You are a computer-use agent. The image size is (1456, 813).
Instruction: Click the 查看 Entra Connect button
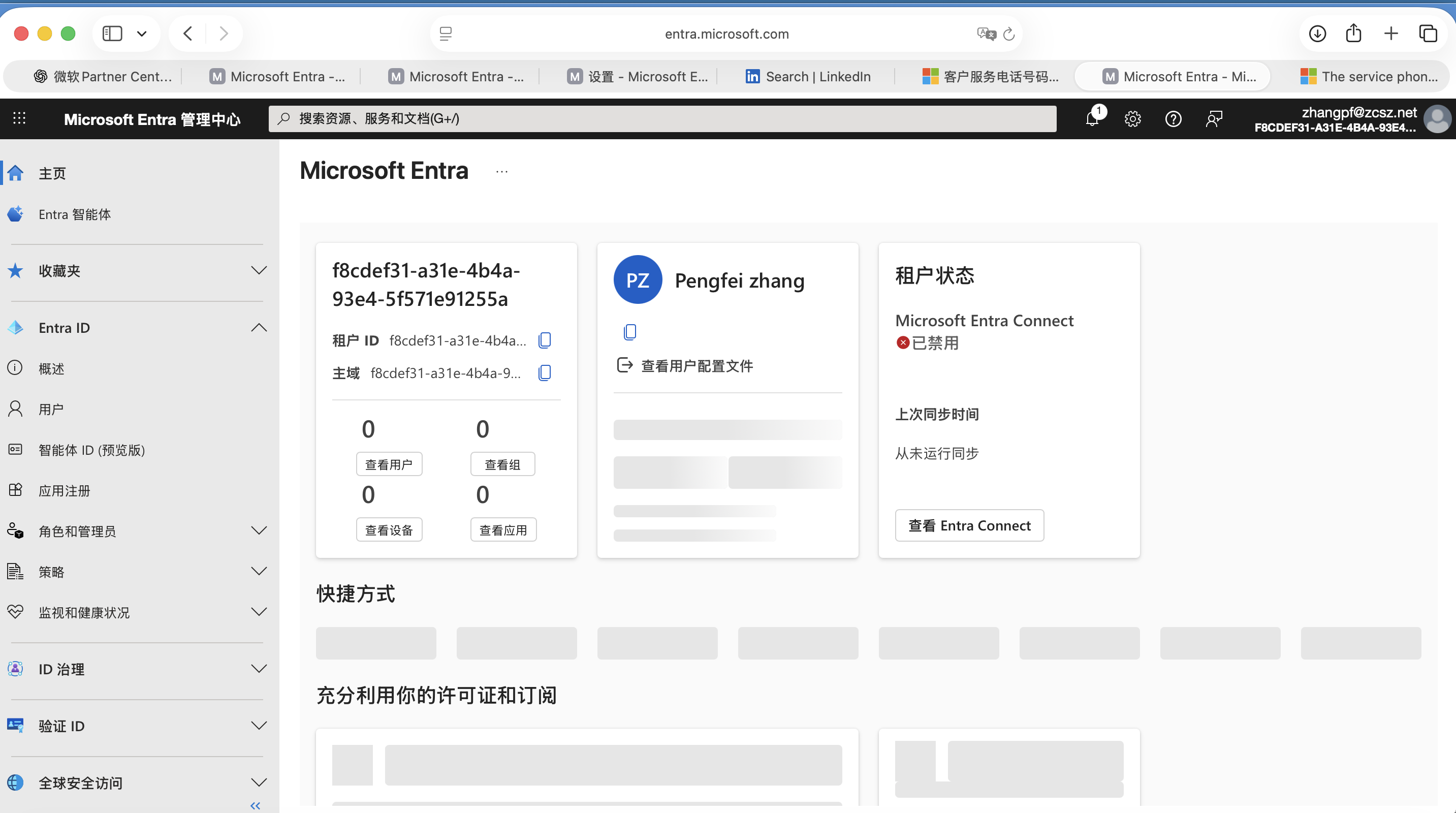(969, 526)
